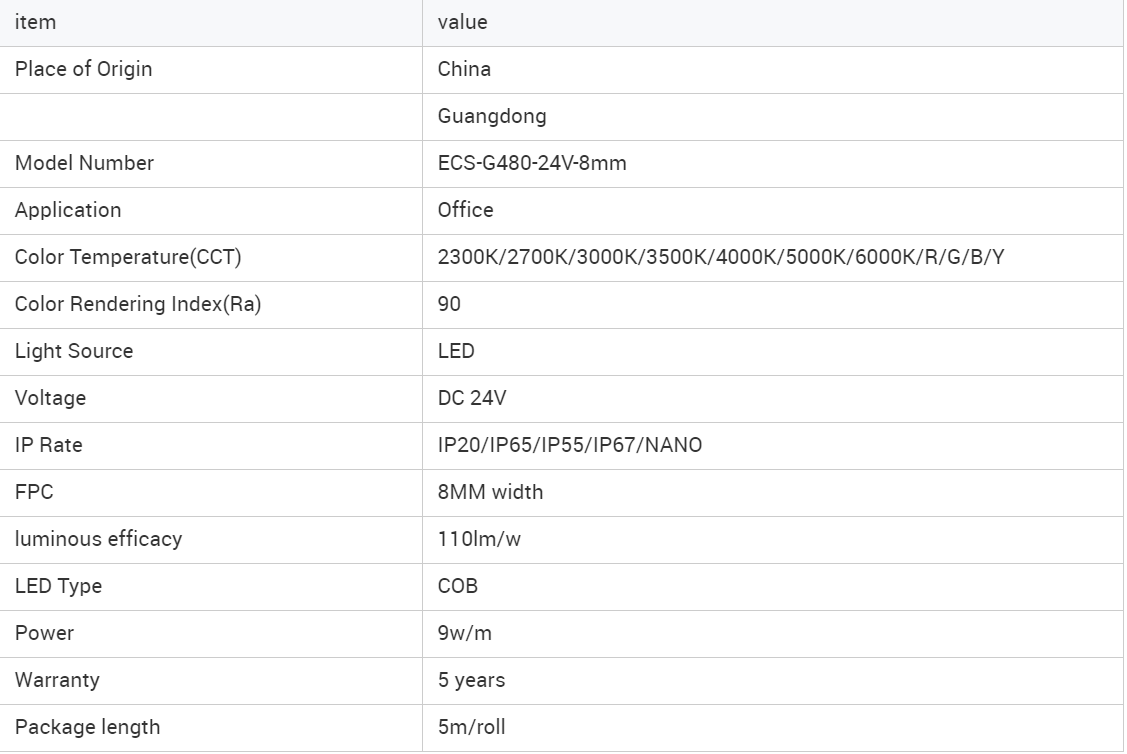Click the 'Guangdong' value
The height and width of the screenshot is (754, 1127).
pos(492,116)
